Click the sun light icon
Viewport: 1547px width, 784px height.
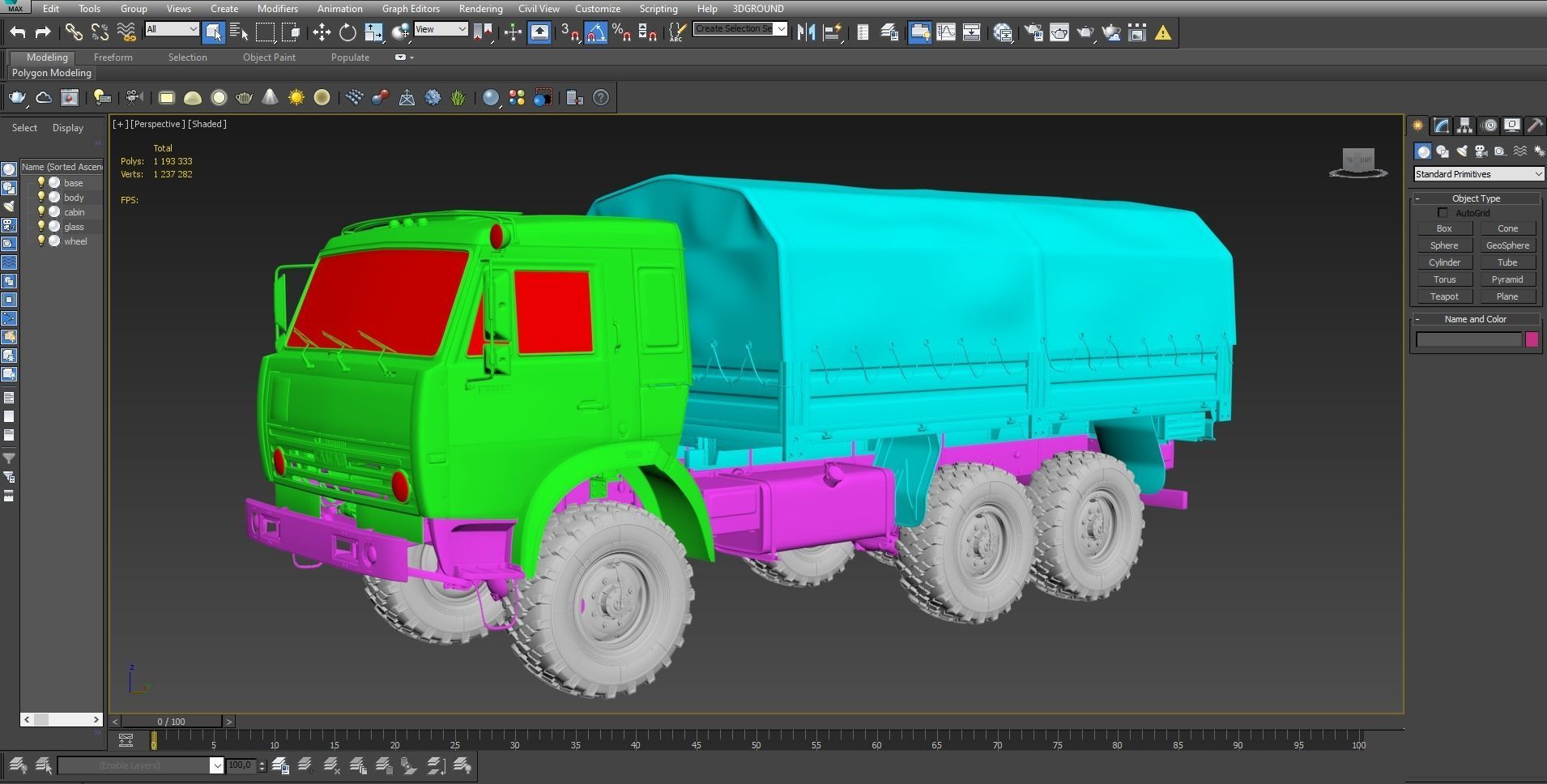click(x=296, y=98)
